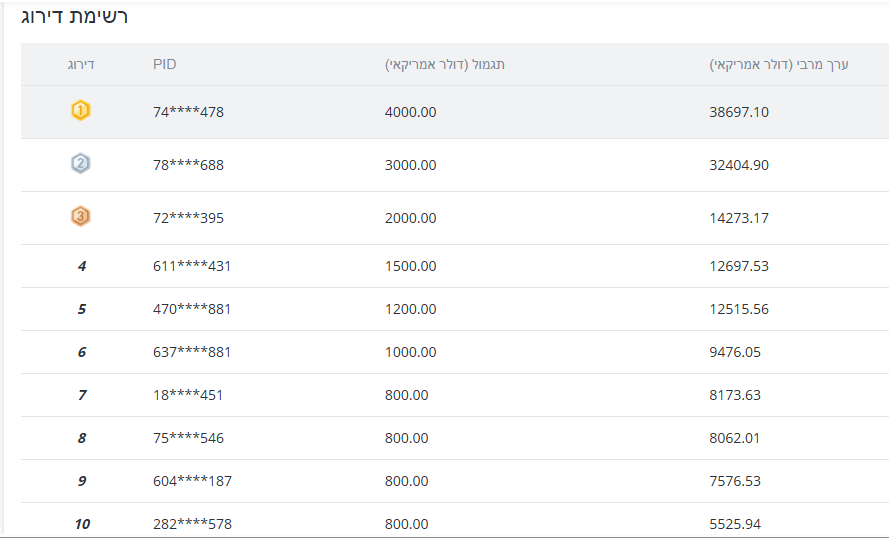Select PID 74****478 in the first row
The height and width of the screenshot is (538, 889).
coord(188,112)
